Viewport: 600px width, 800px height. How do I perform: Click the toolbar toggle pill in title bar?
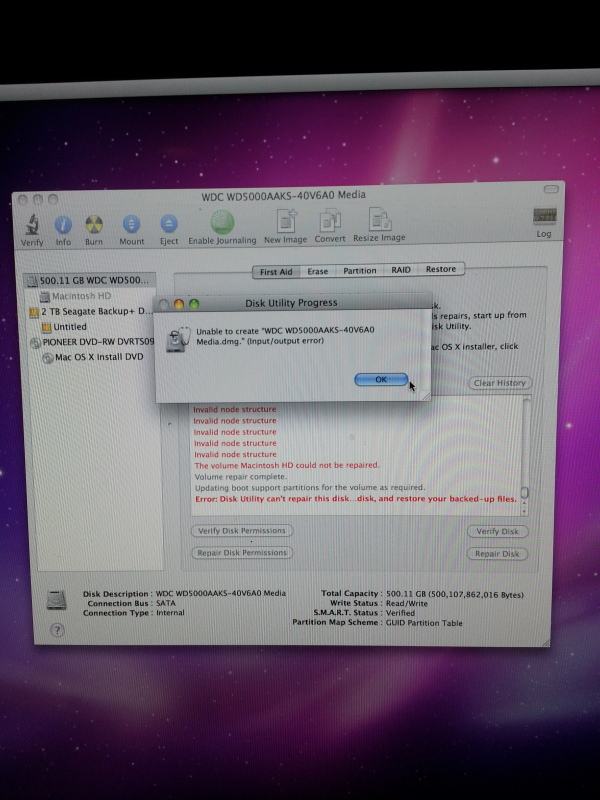coord(551,189)
